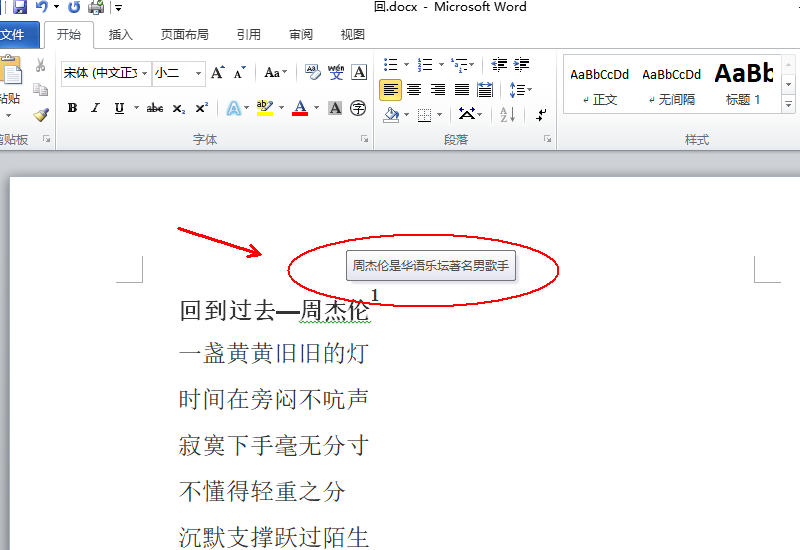Image resolution: width=800 pixels, height=550 pixels.
Task: Toggle bold formatting
Action: [x=72, y=108]
